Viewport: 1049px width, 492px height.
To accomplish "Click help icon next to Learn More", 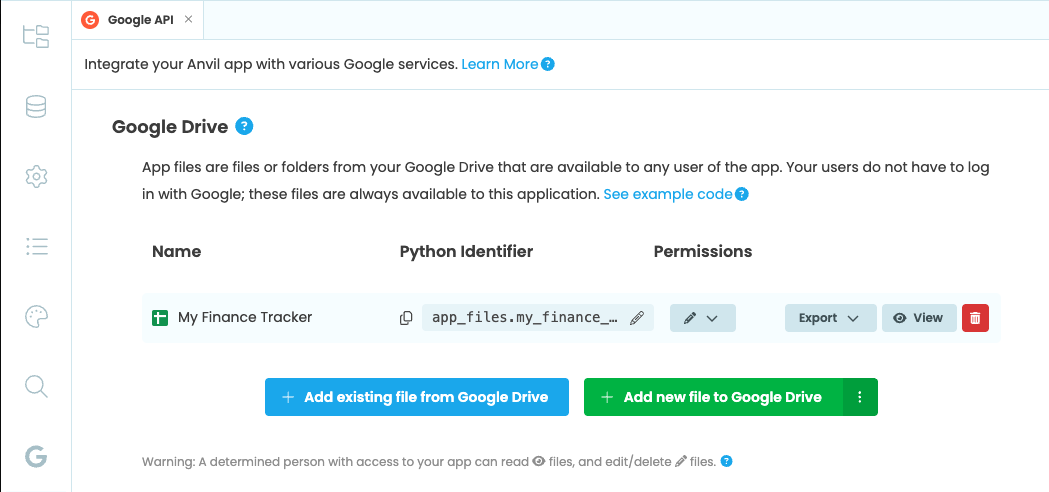I will 548,64.
